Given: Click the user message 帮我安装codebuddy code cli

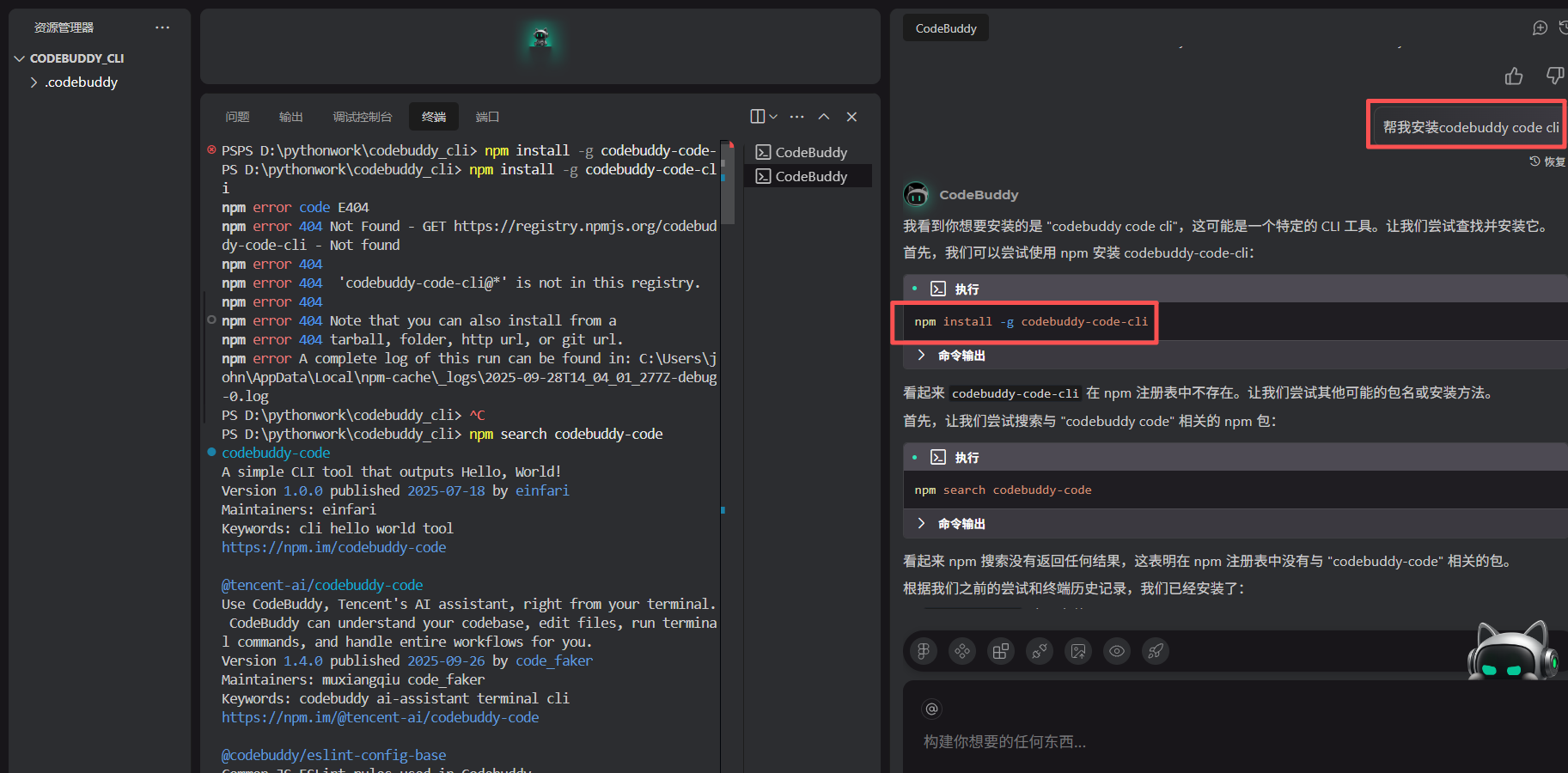Looking at the screenshot, I should [x=1470, y=127].
